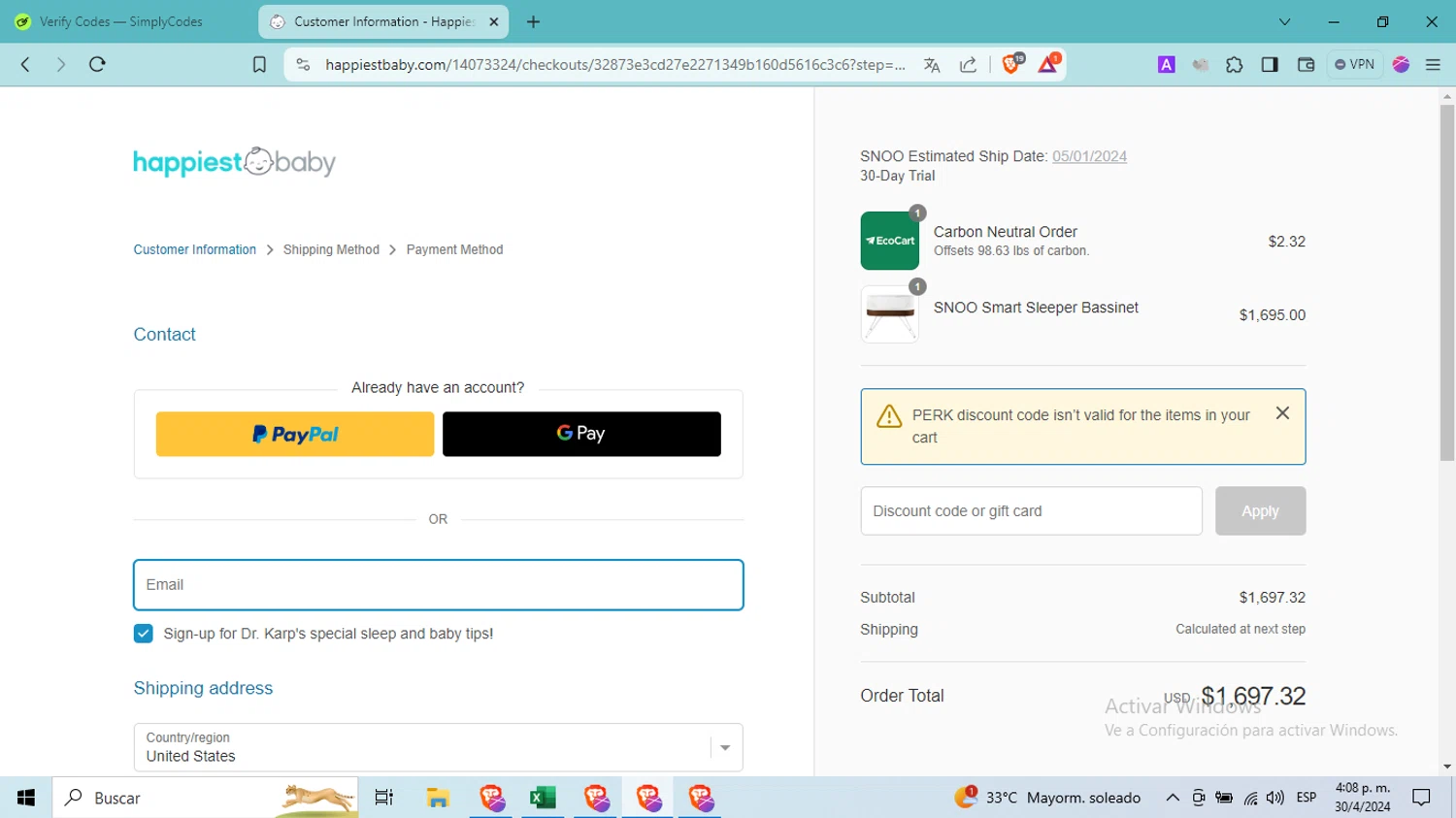
Task: Go back using browser back arrow
Action: click(x=26, y=64)
